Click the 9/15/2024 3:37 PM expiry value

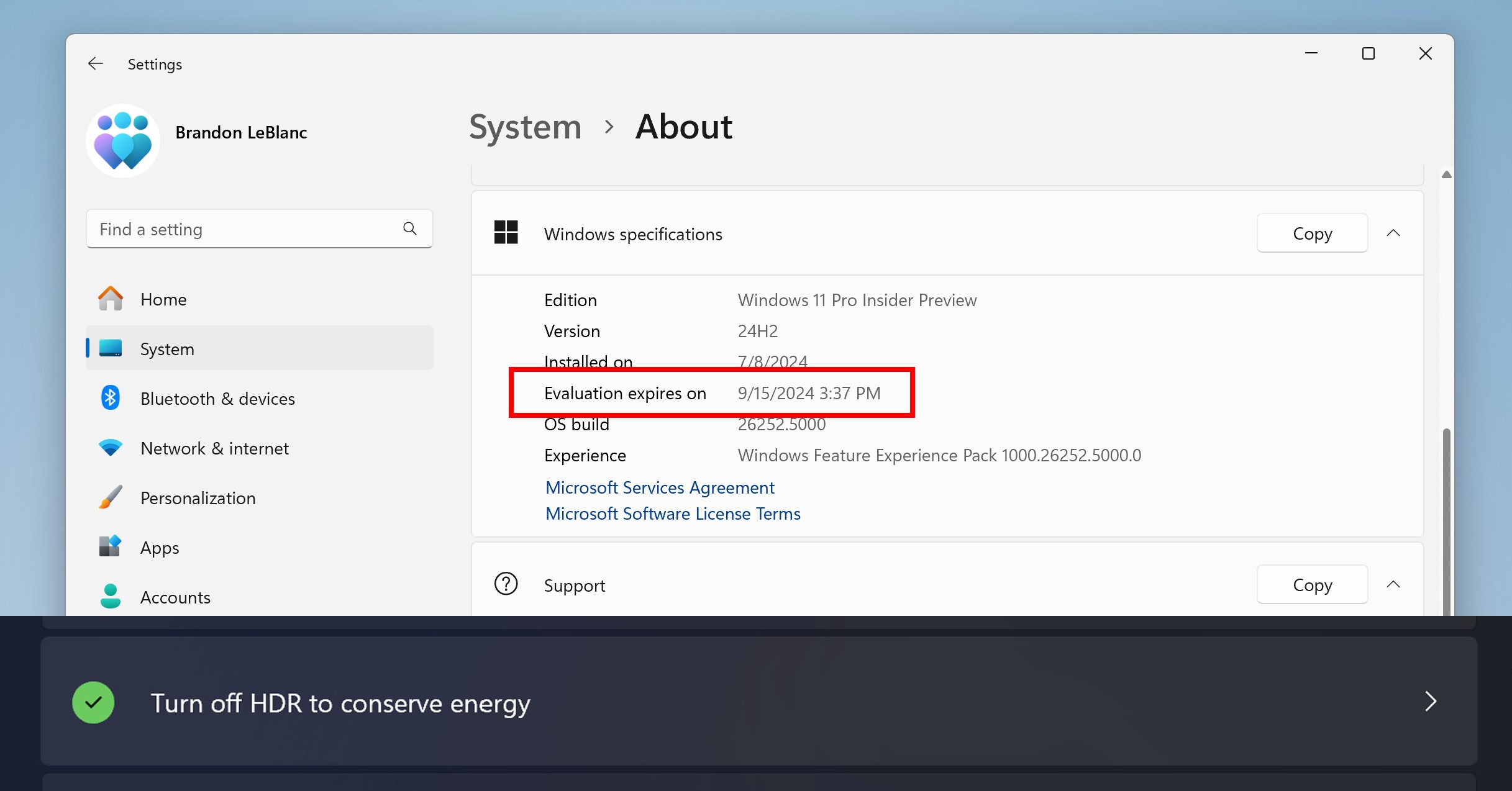coord(809,393)
